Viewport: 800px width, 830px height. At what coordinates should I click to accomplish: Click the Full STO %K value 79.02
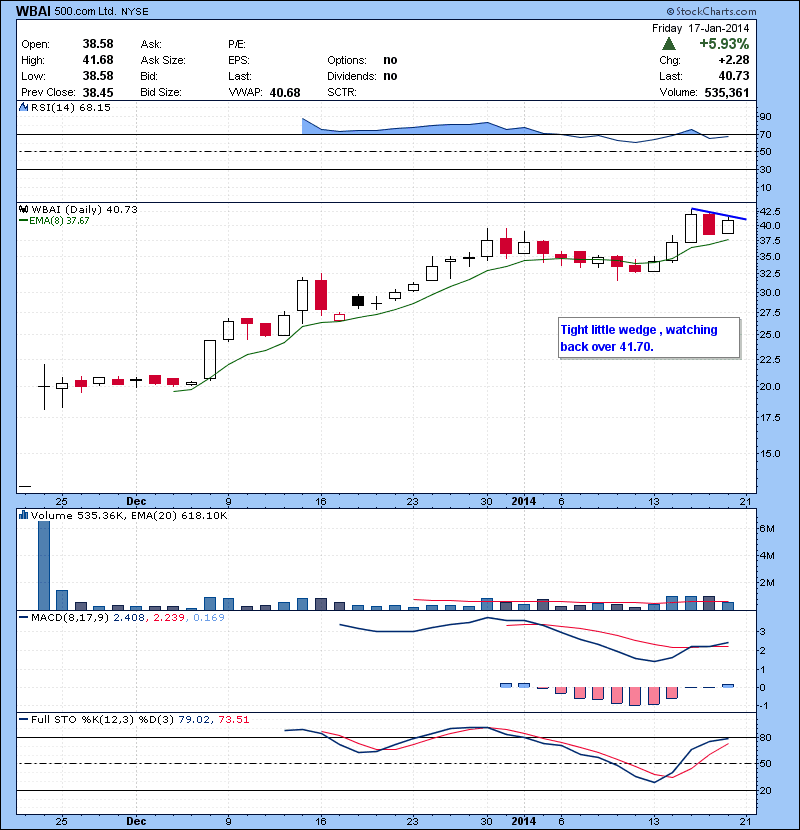coord(193,719)
